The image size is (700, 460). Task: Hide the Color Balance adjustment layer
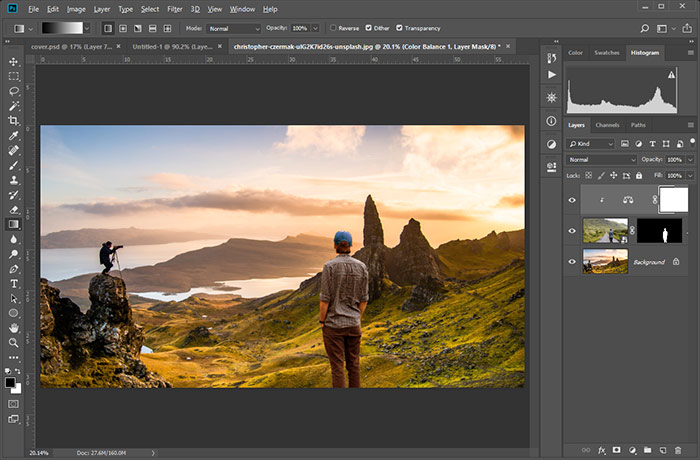pos(572,200)
